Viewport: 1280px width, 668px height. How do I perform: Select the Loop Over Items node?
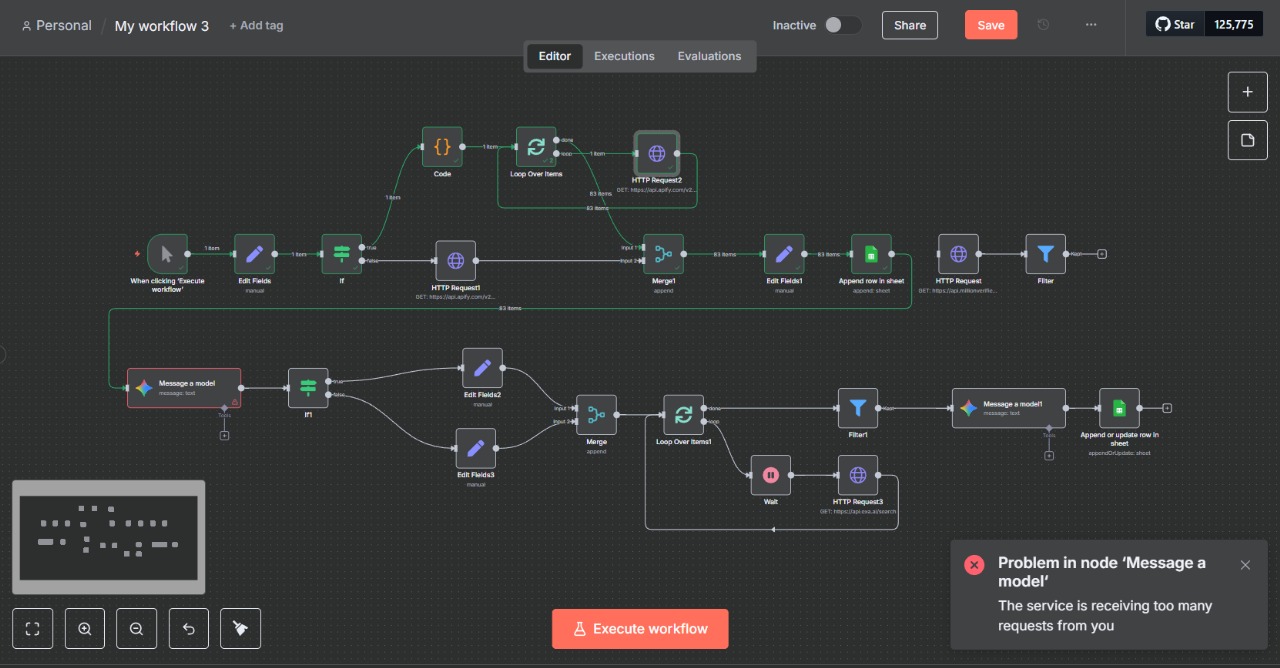536,147
